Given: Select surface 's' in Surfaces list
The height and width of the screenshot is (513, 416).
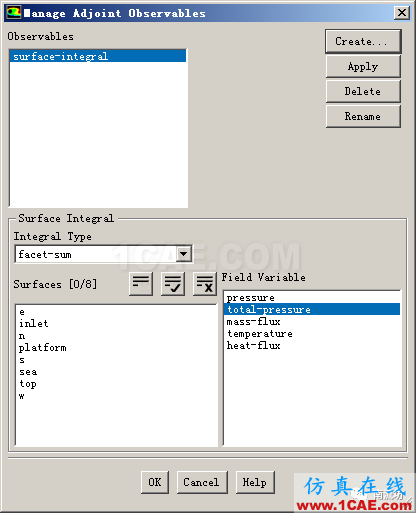Looking at the screenshot, I should click(116, 360).
